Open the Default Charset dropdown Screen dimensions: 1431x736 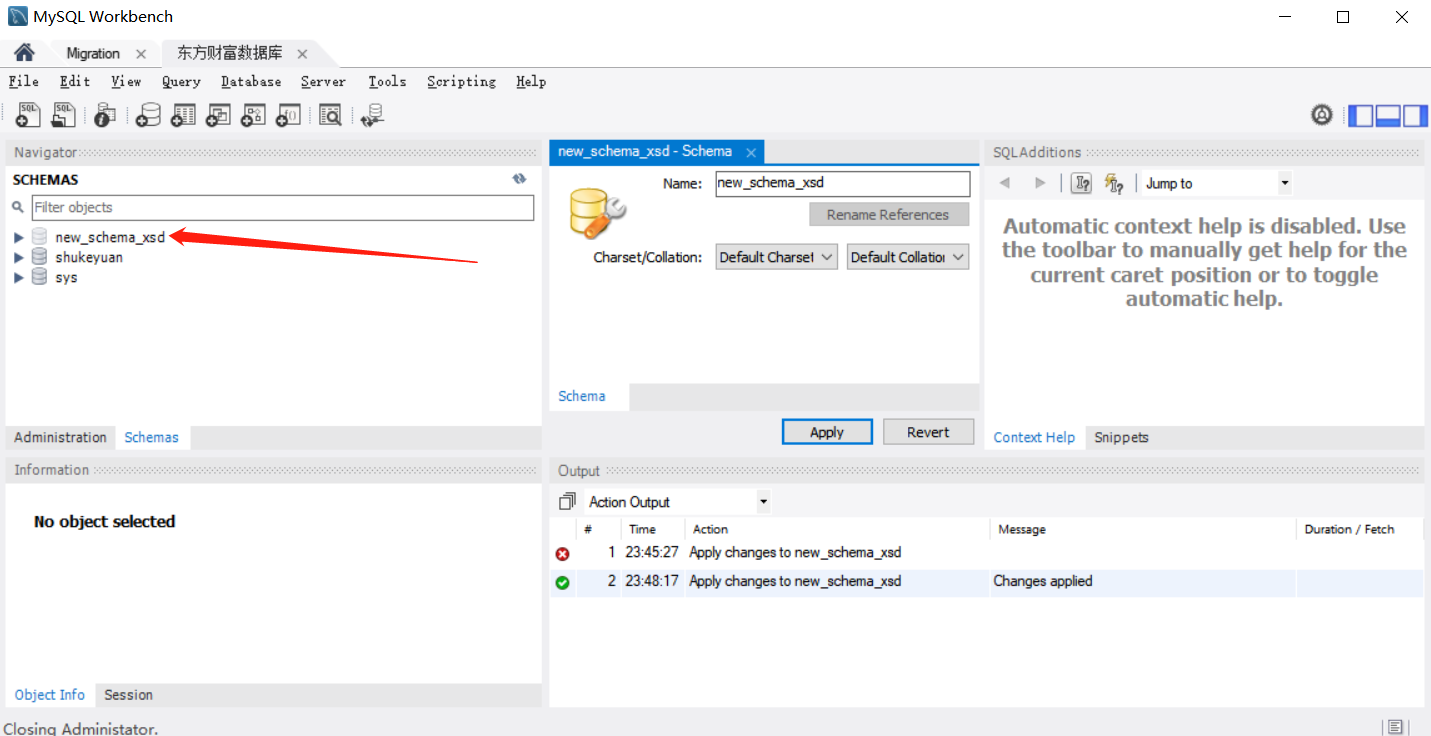coord(776,257)
